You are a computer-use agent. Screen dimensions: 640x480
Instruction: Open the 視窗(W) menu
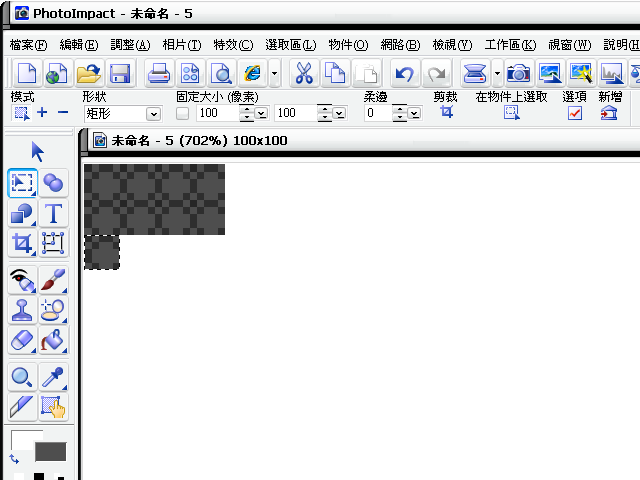point(569,44)
